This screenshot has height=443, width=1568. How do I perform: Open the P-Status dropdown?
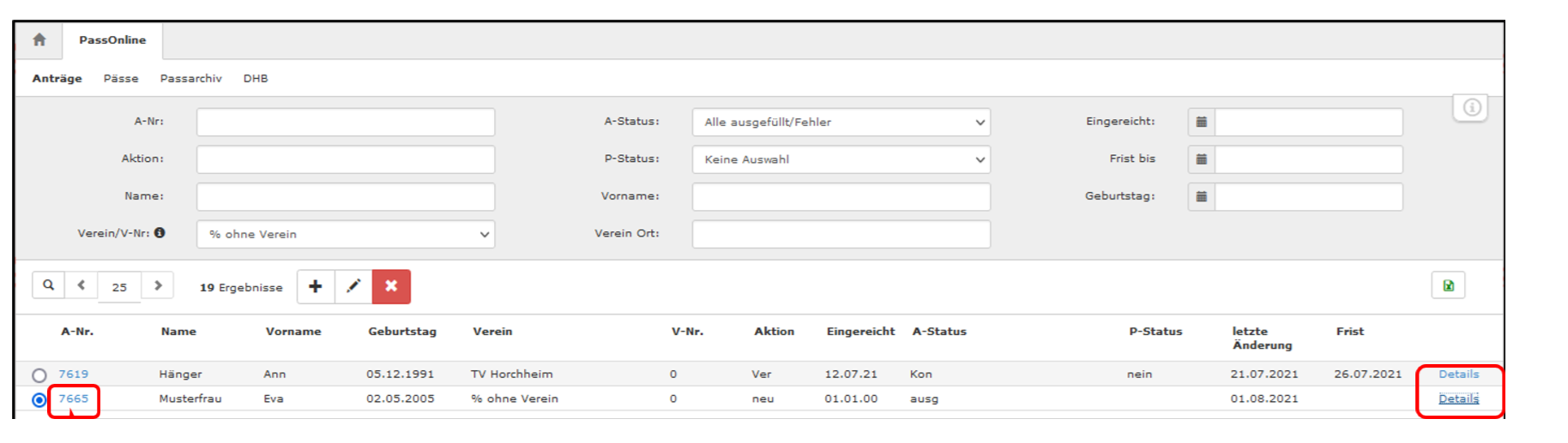coord(841,159)
